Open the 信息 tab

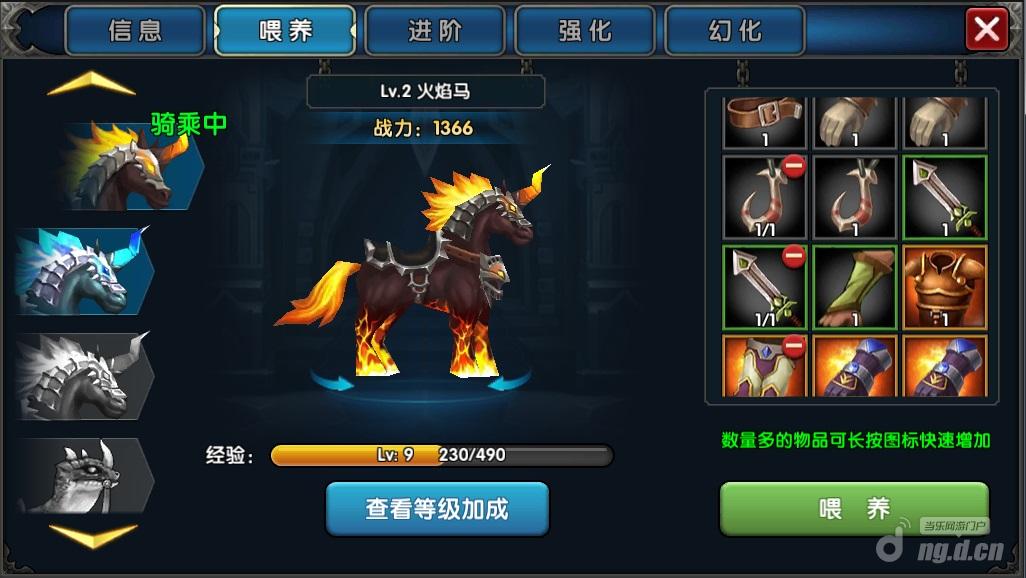coord(135,30)
